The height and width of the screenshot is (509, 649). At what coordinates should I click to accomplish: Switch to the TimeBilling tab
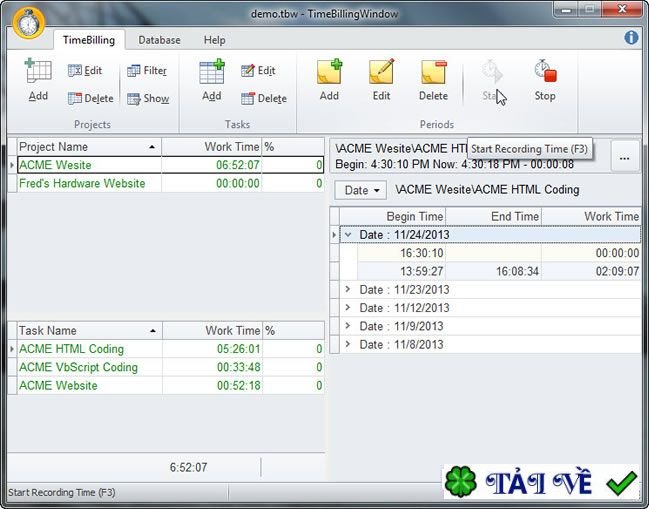pyautogui.click(x=89, y=40)
